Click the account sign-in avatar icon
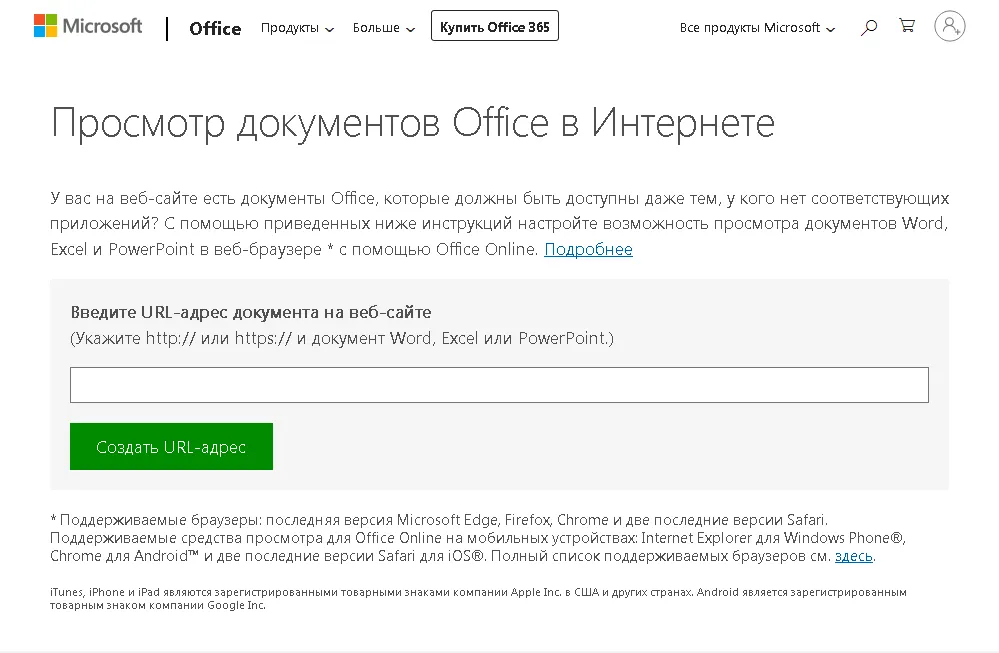Image resolution: width=999 pixels, height=653 pixels. point(949,26)
